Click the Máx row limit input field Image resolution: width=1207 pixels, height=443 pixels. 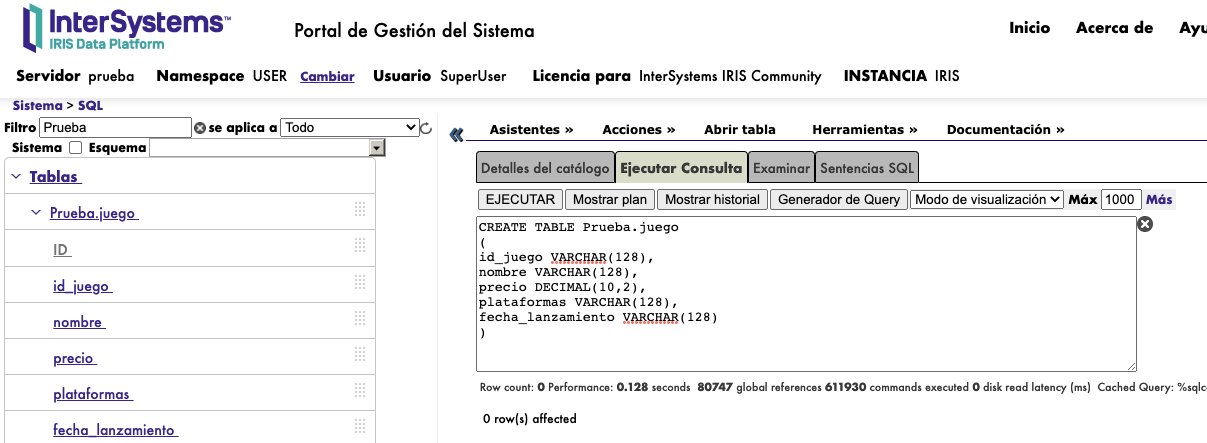coord(1120,199)
